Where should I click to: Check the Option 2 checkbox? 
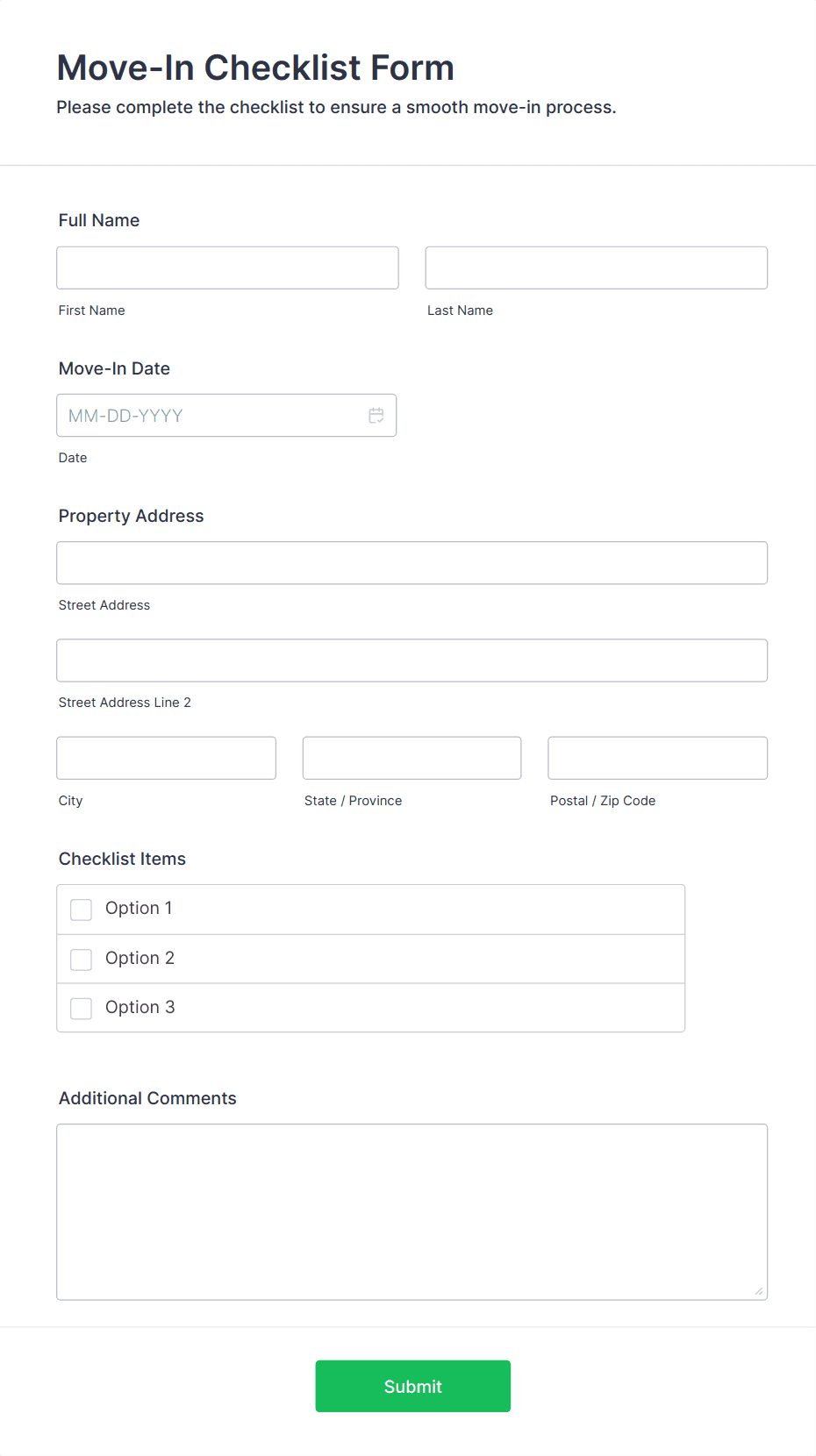click(x=81, y=959)
